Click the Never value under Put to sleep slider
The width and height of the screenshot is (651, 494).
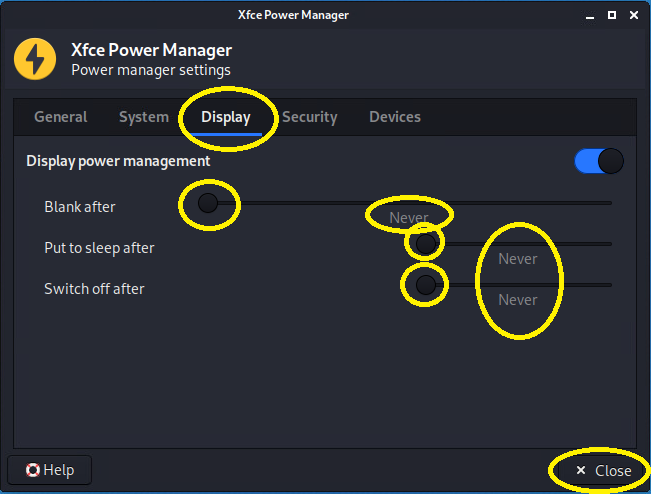(518, 259)
